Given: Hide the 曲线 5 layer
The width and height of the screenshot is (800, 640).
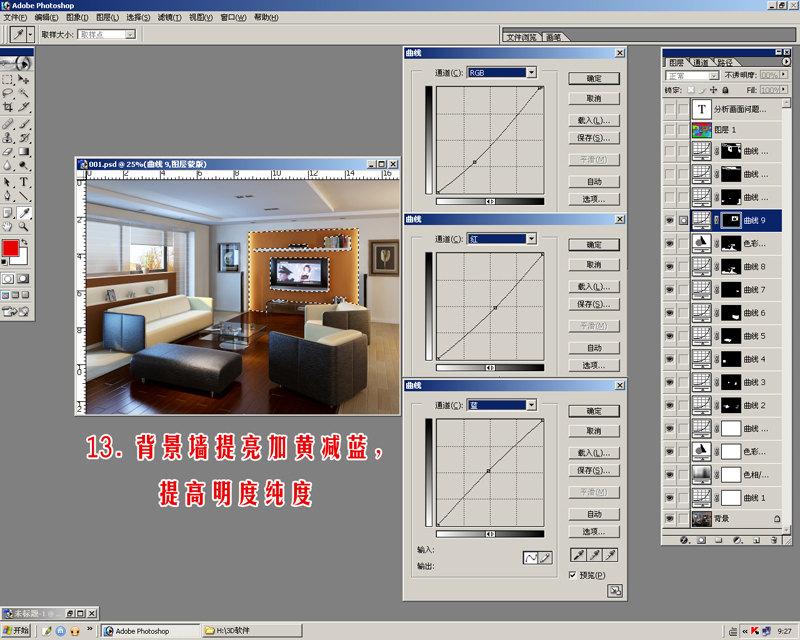Looking at the screenshot, I should coord(669,336).
